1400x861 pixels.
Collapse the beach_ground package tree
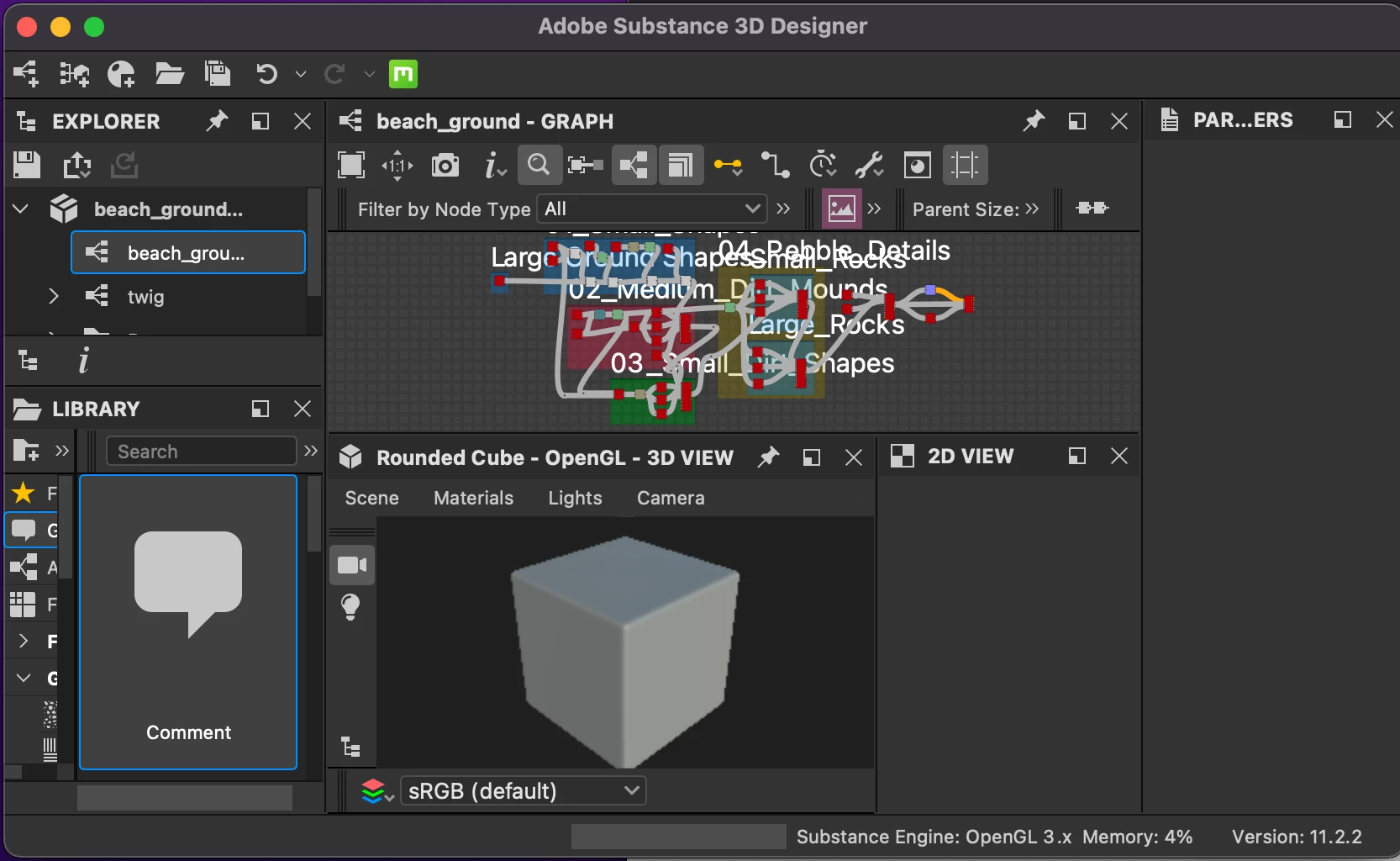click(21, 209)
